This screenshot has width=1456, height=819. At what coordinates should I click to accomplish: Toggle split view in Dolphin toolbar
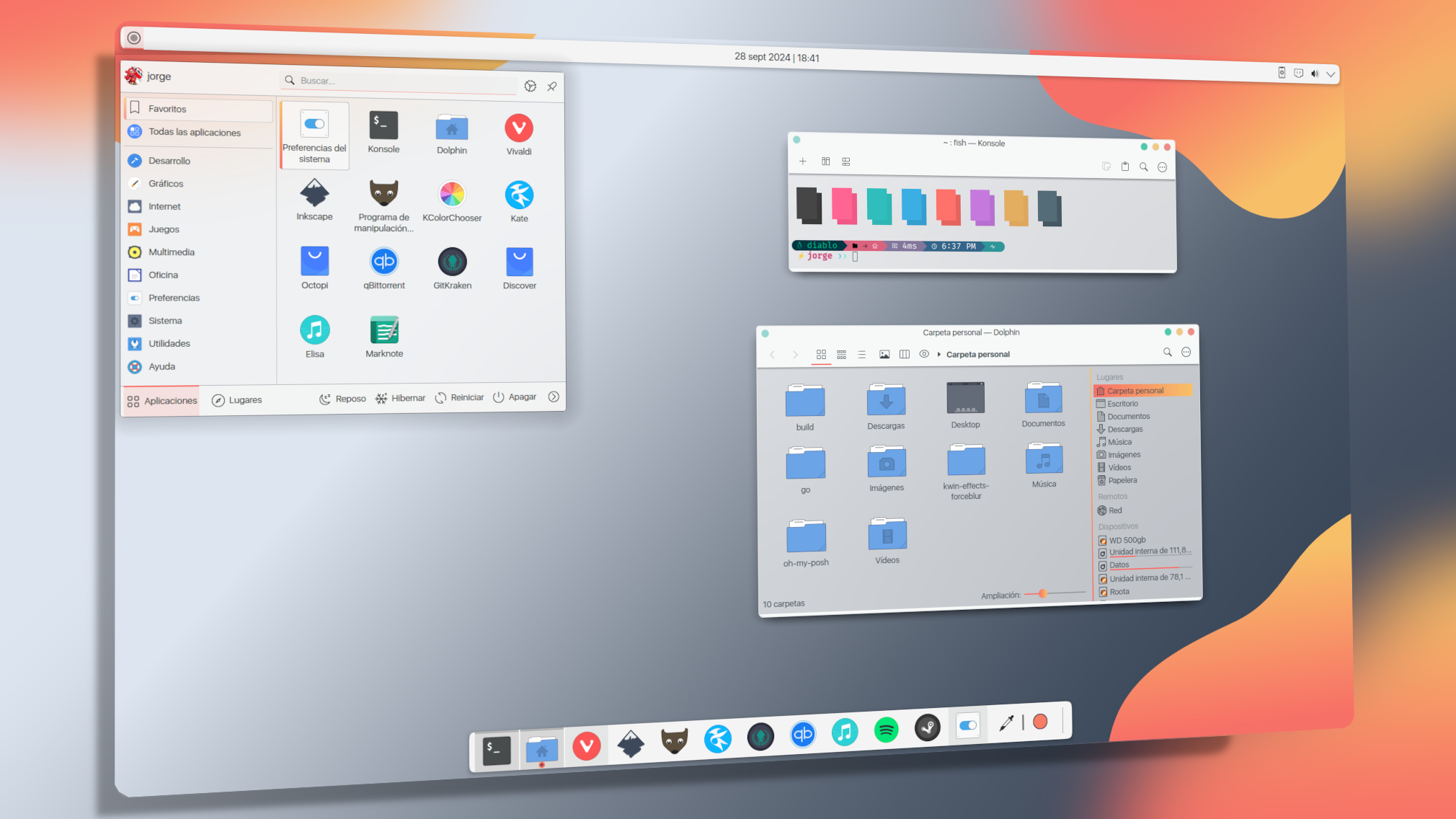[905, 354]
